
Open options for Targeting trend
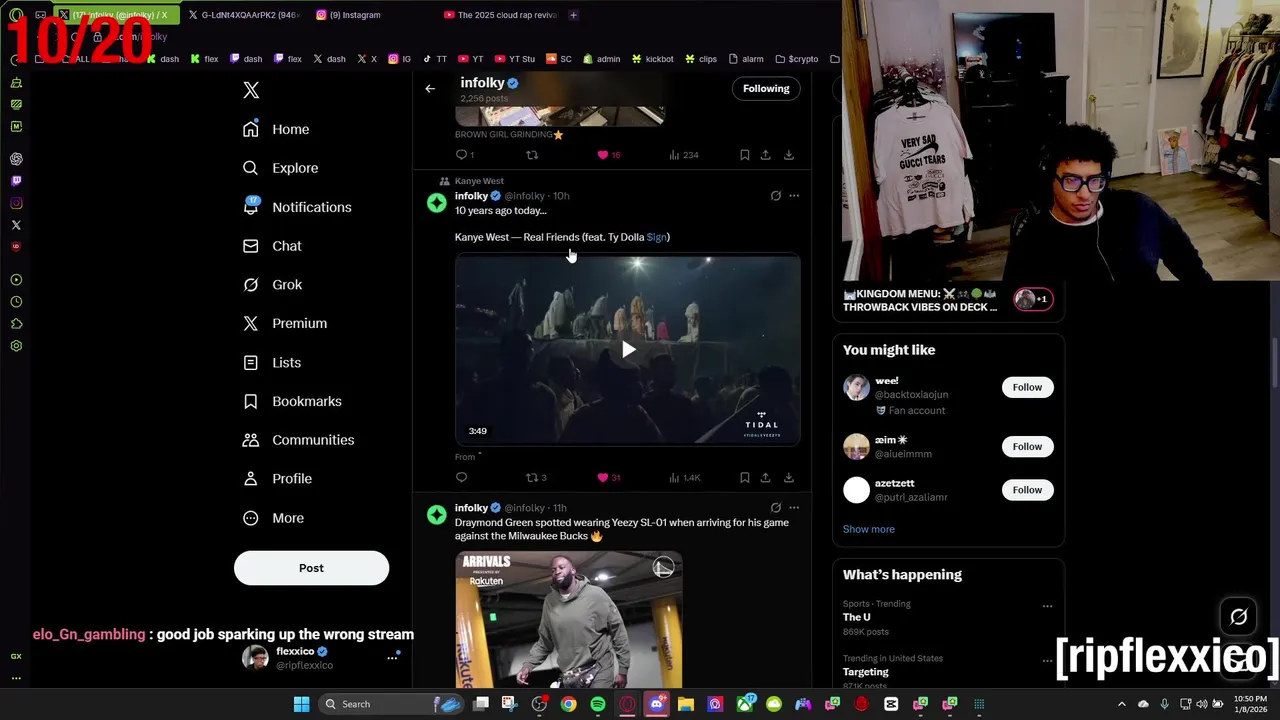(1047, 661)
